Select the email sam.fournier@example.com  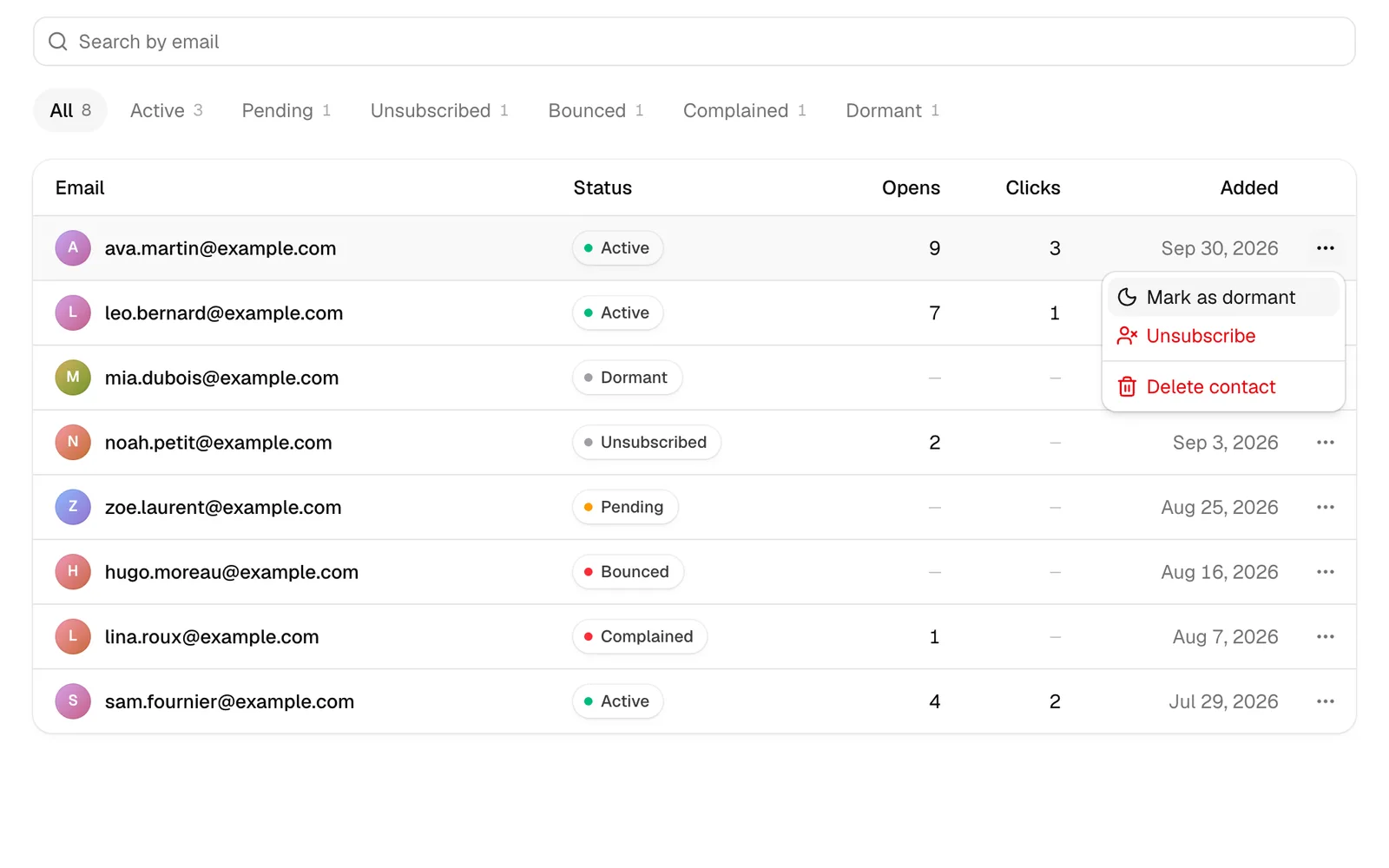point(229,701)
